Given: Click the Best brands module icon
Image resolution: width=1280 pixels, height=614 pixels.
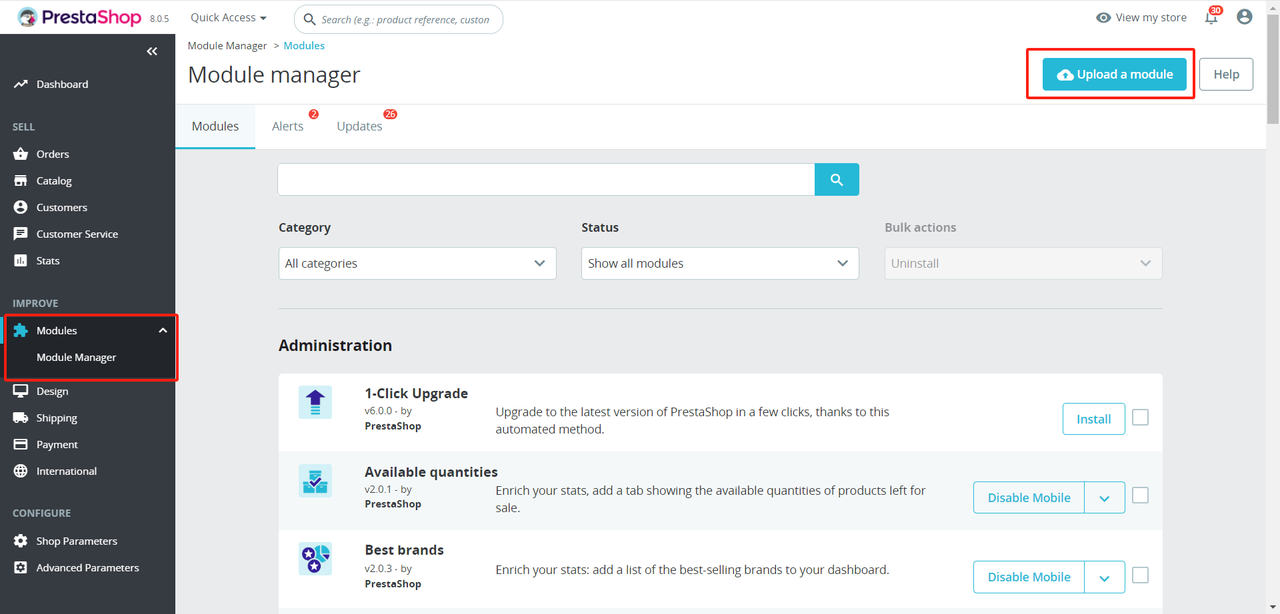Looking at the screenshot, I should pyautogui.click(x=315, y=559).
